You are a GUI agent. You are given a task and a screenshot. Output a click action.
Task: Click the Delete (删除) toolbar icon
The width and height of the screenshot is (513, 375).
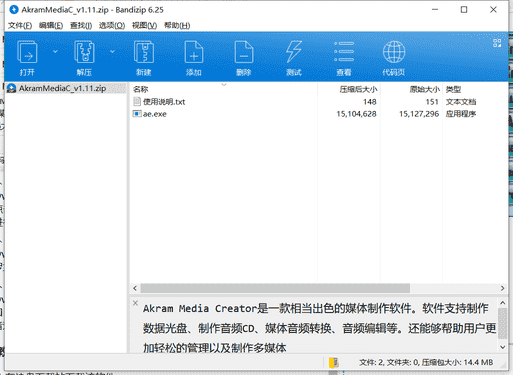(x=244, y=52)
